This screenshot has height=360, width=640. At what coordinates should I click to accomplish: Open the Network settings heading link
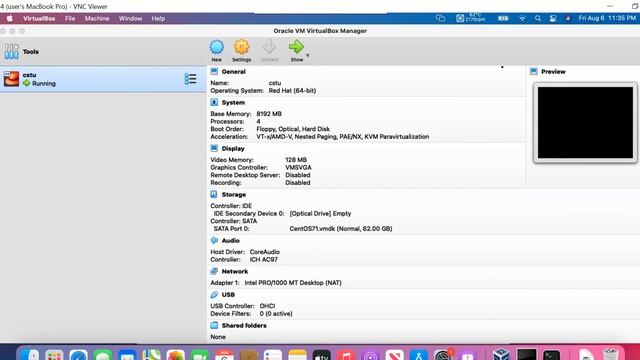coord(235,271)
